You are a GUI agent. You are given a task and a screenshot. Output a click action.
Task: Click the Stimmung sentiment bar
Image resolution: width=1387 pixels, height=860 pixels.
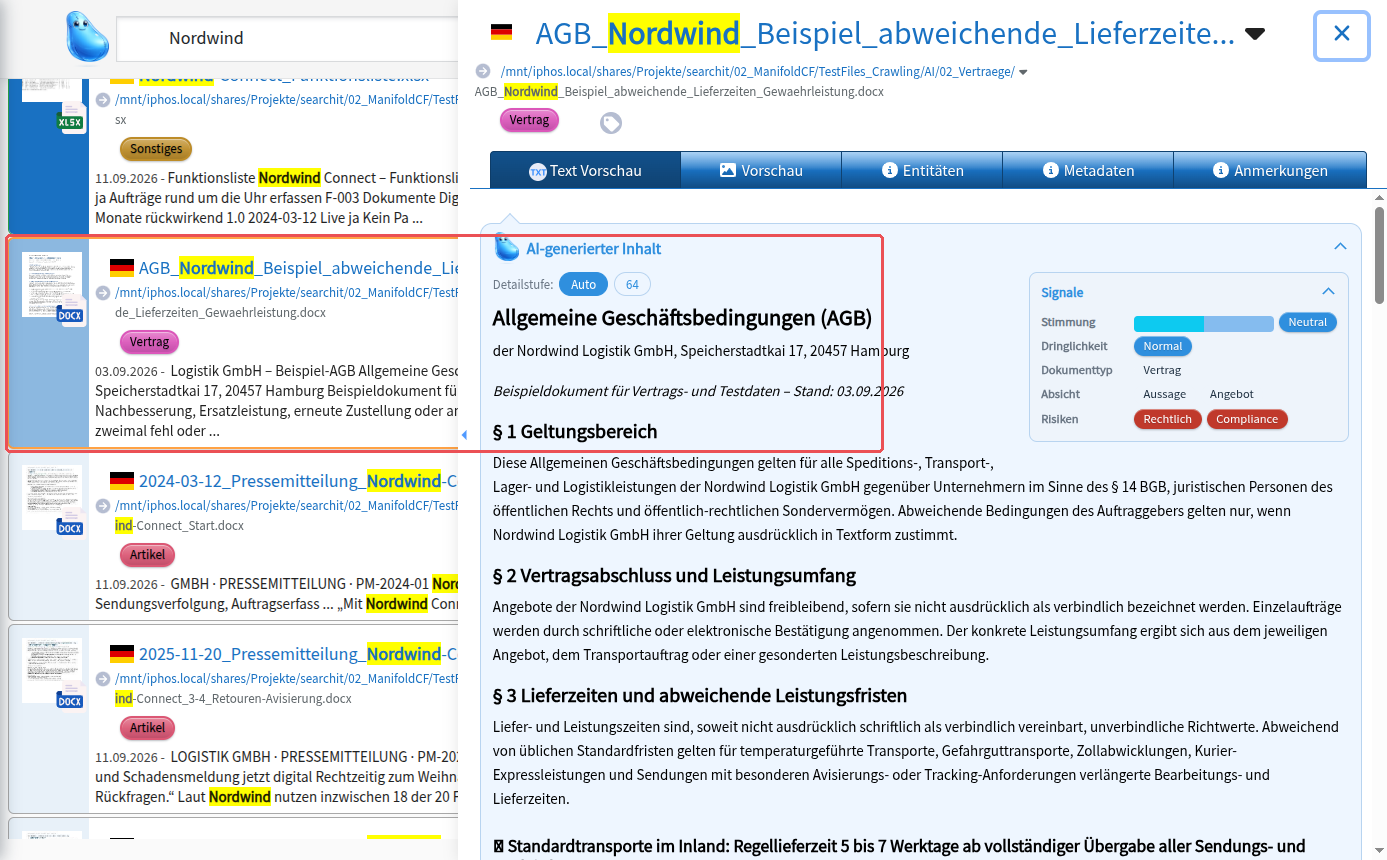pos(1203,323)
